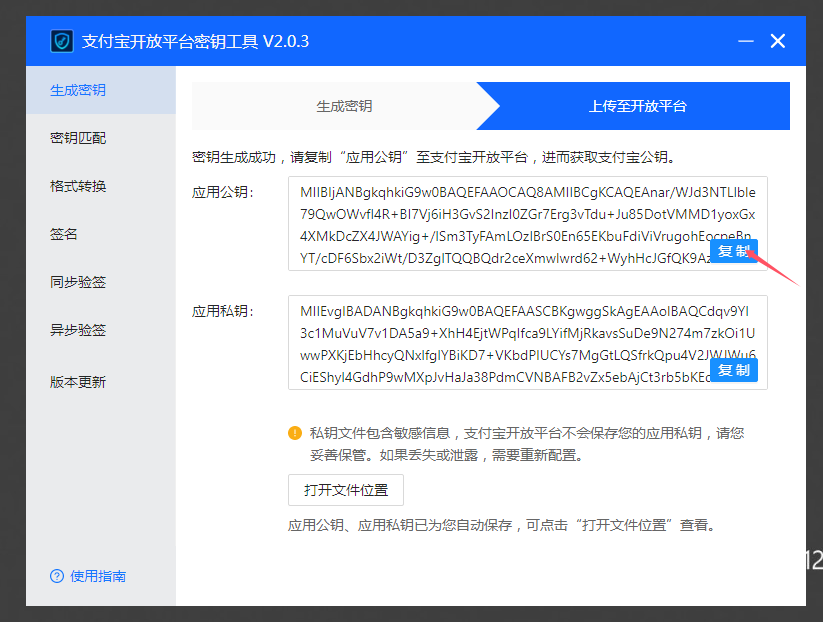Open 同步验签 from the sidebar
The image size is (823, 622).
tap(78, 282)
